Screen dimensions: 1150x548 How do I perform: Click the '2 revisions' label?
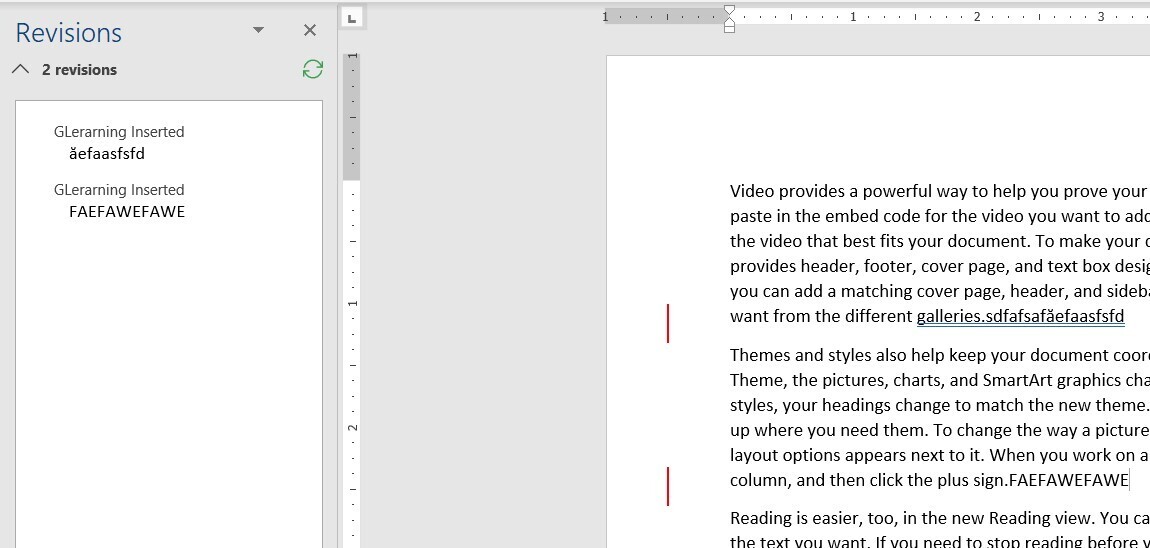(79, 70)
